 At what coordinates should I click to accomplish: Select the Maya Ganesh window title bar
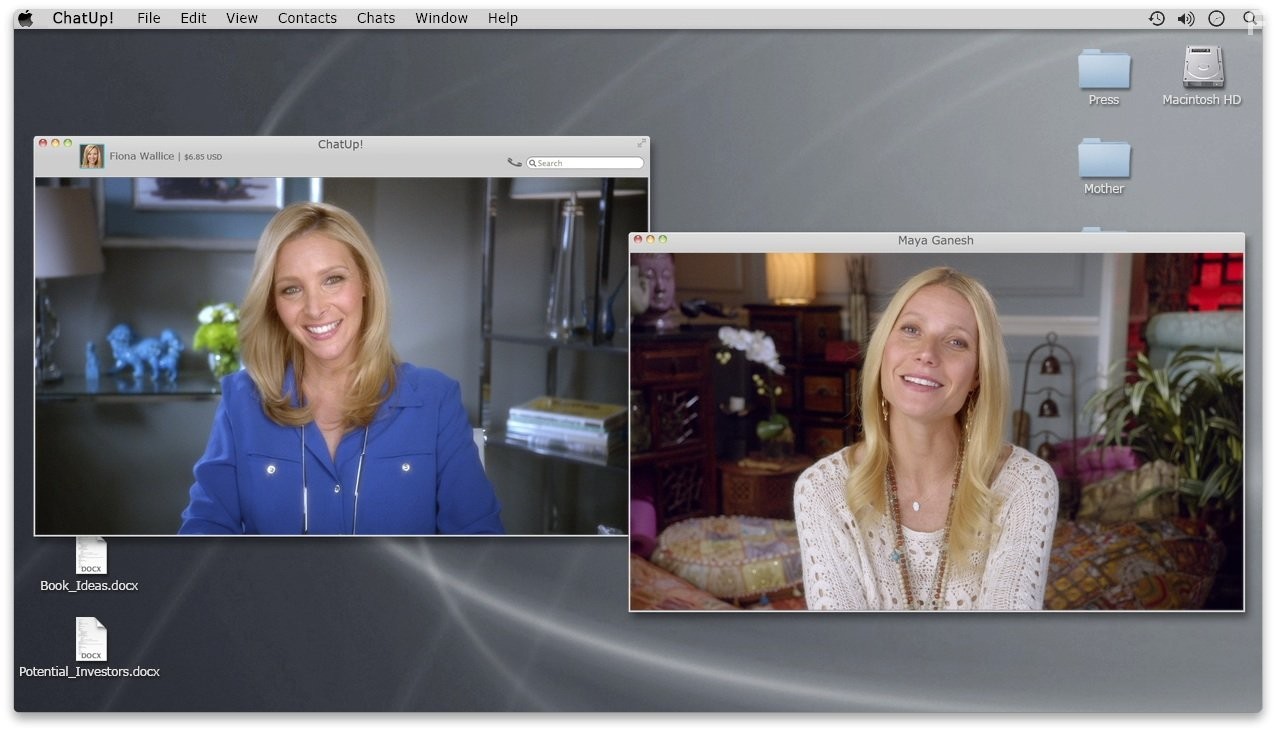click(x=935, y=240)
